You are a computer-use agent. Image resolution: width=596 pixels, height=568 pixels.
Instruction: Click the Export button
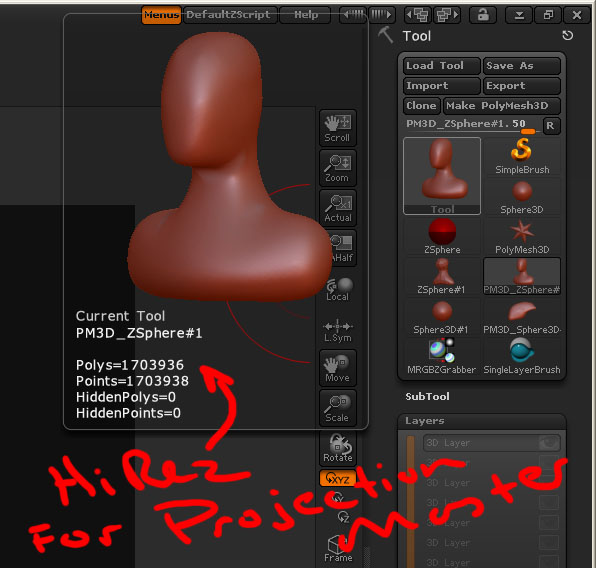[522, 86]
